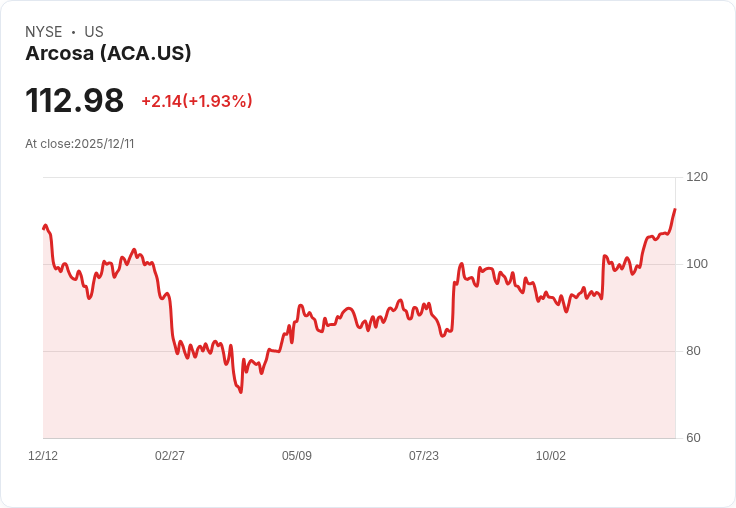Click the 80 price axis label
Image resolution: width=736 pixels, height=508 pixels.
693,351
